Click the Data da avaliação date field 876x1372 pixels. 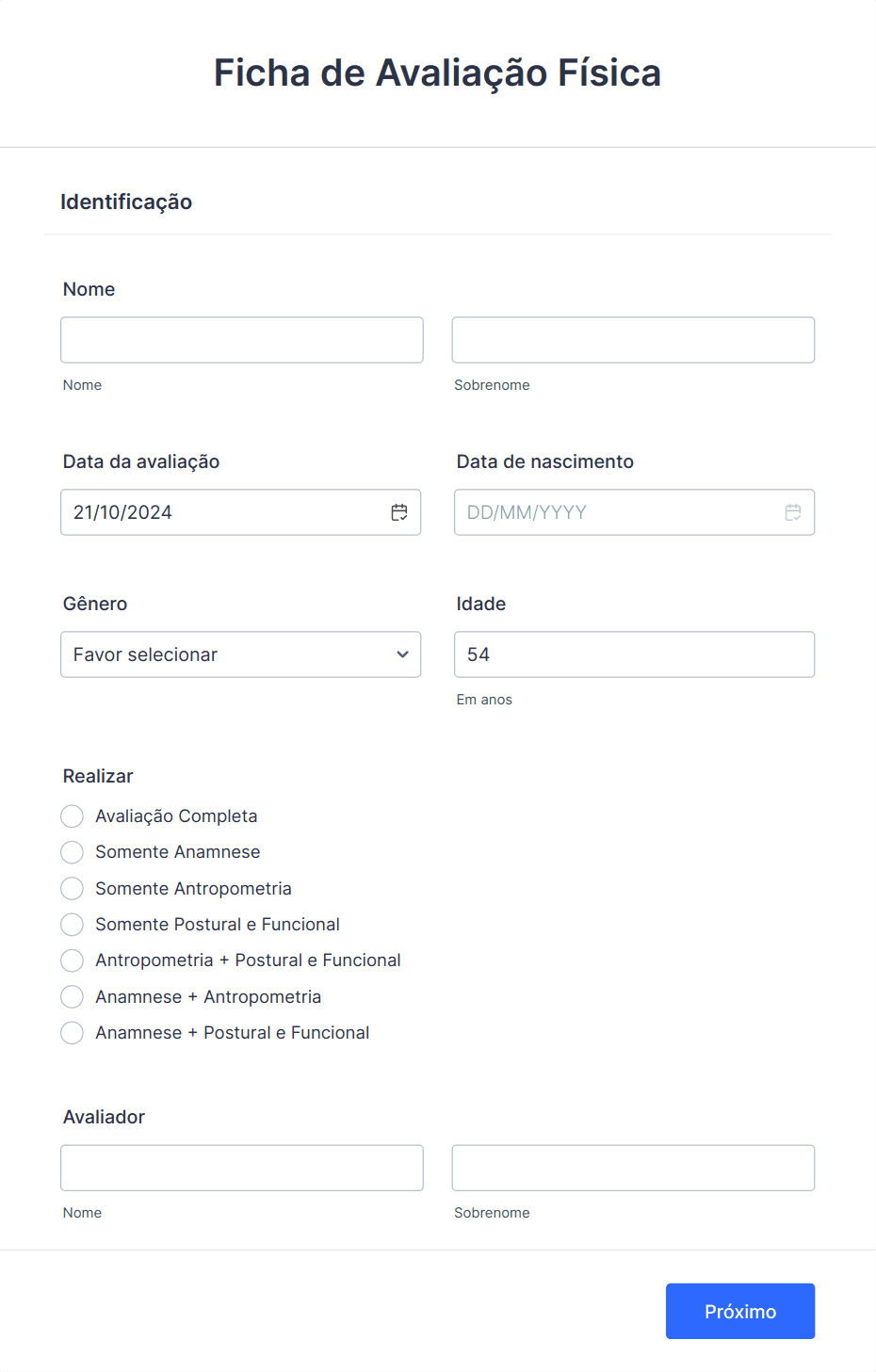(241, 512)
